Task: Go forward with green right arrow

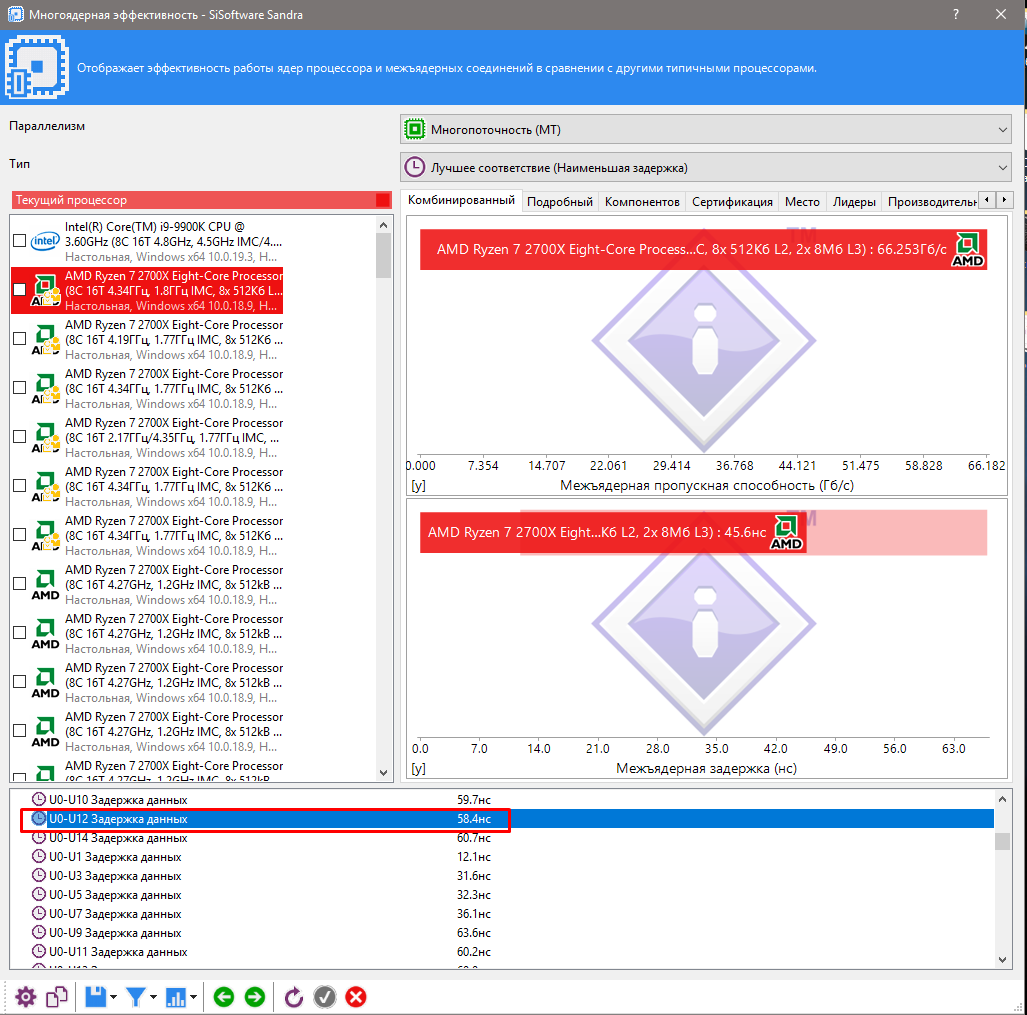Action: coord(255,997)
